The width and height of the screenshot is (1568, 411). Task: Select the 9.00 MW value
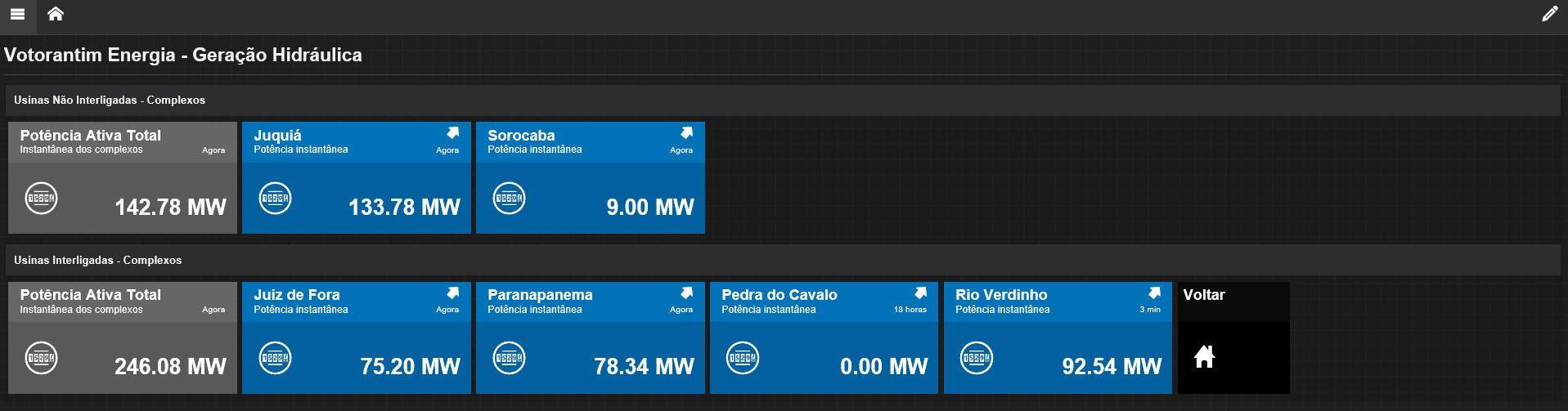(650, 208)
